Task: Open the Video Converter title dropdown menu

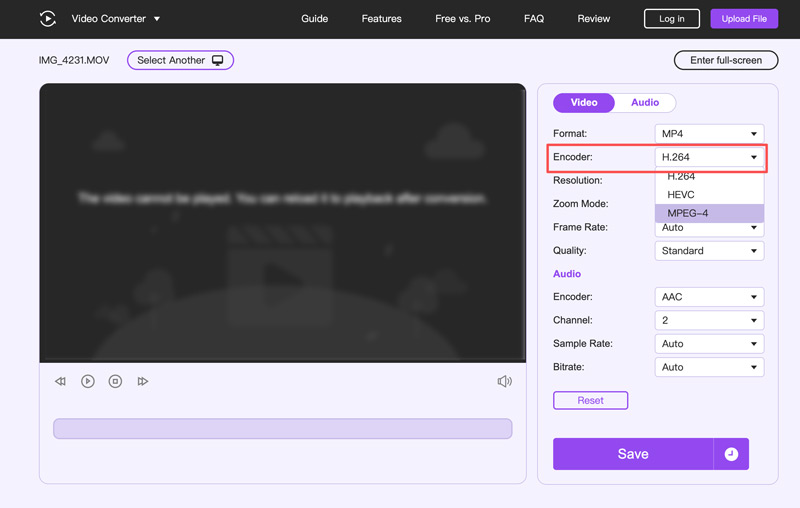Action: 157,19
